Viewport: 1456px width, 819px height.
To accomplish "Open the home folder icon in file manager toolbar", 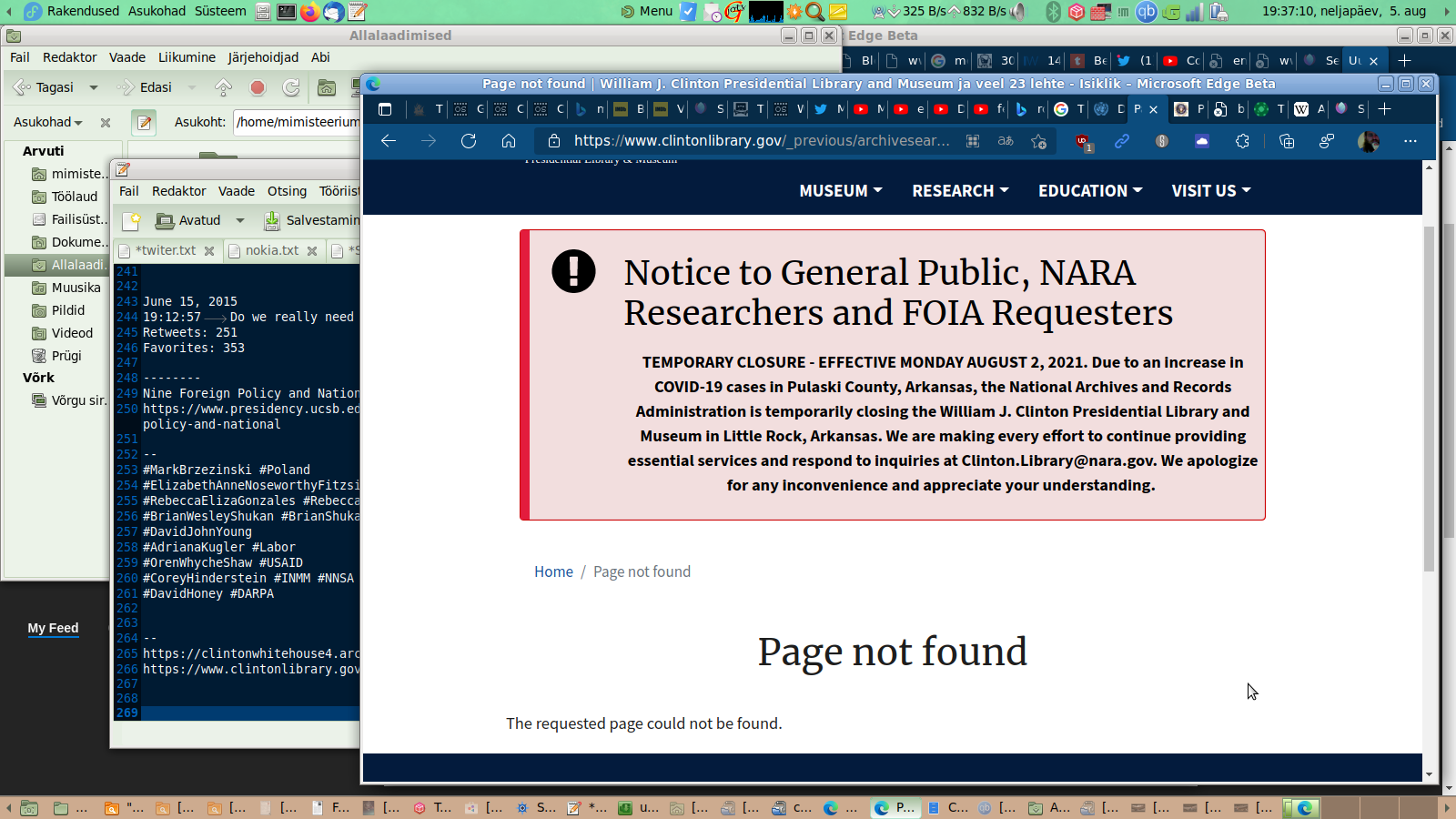I will 327,87.
